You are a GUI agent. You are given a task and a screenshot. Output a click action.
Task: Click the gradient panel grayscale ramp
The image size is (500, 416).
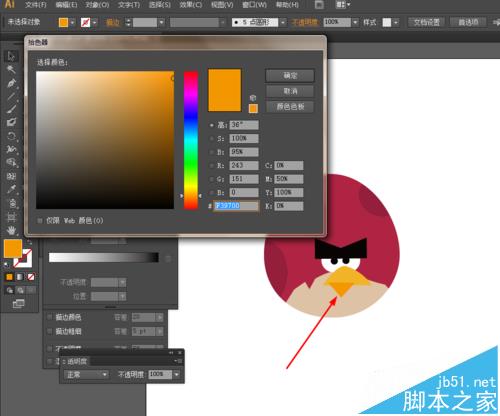coord(104,257)
